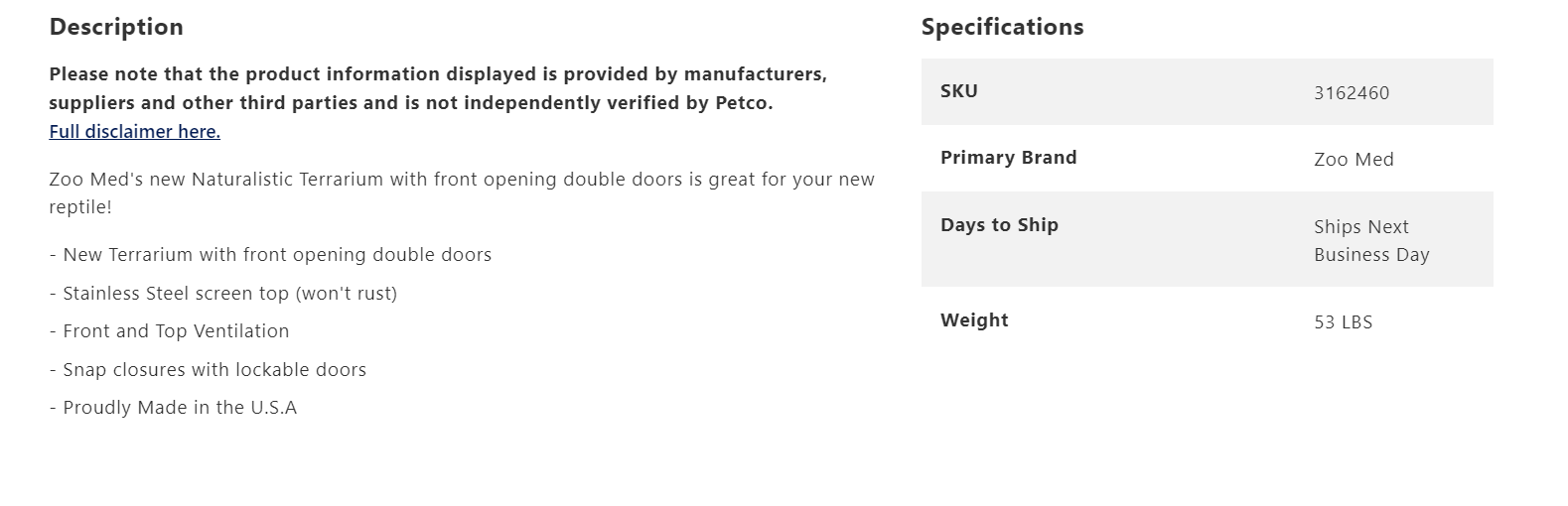
Task: Click the Description section heading
Action: coord(116,27)
